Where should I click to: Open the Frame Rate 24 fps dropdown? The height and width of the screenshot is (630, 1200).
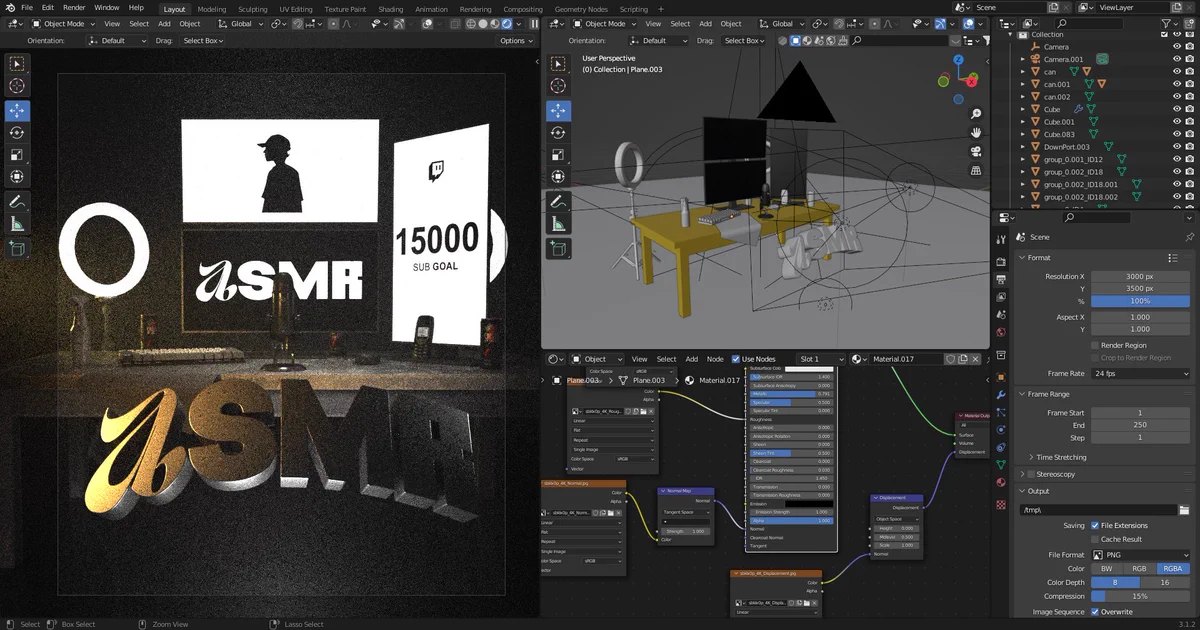click(1141, 373)
